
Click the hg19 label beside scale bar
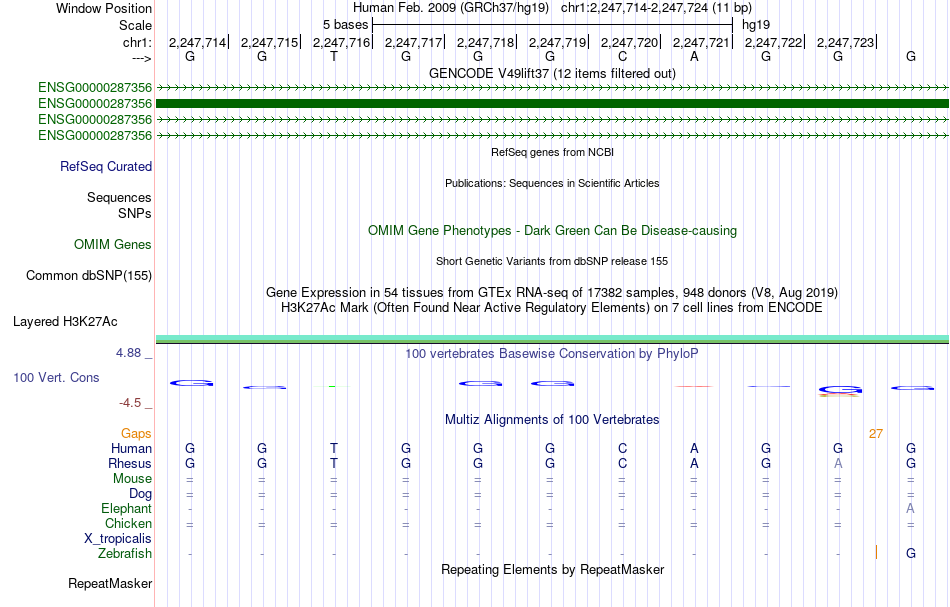point(756,25)
